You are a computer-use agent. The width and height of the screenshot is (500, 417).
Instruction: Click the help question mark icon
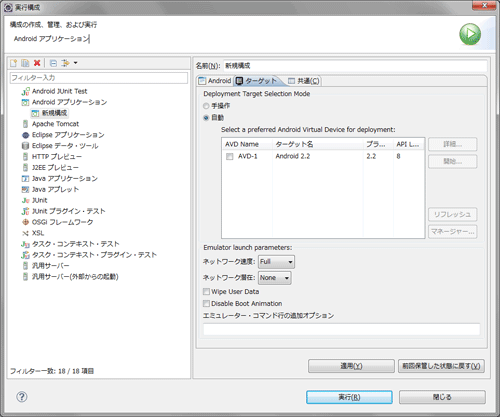(x=22, y=397)
